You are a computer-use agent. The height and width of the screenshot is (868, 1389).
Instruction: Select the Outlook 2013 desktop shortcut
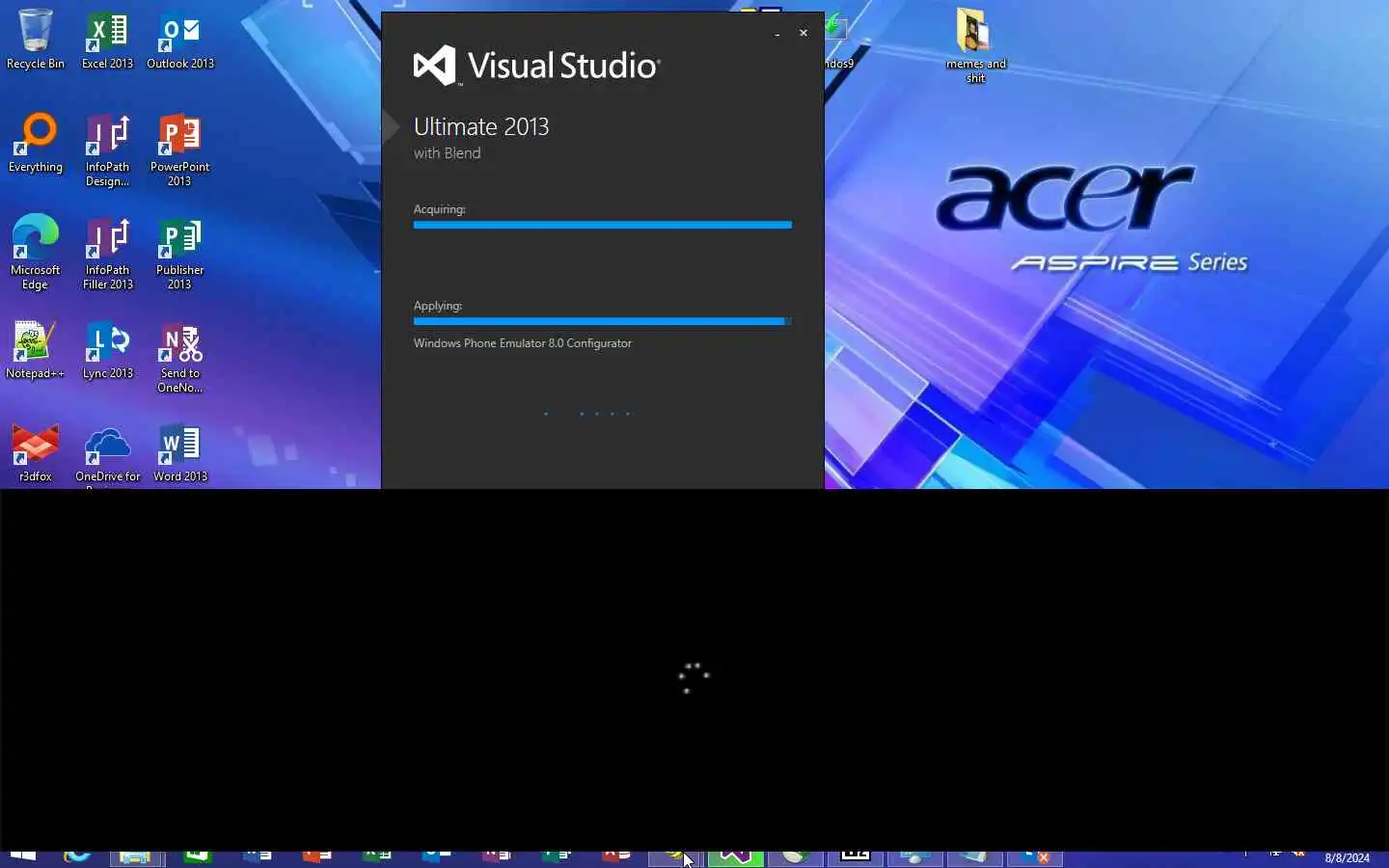(180, 39)
